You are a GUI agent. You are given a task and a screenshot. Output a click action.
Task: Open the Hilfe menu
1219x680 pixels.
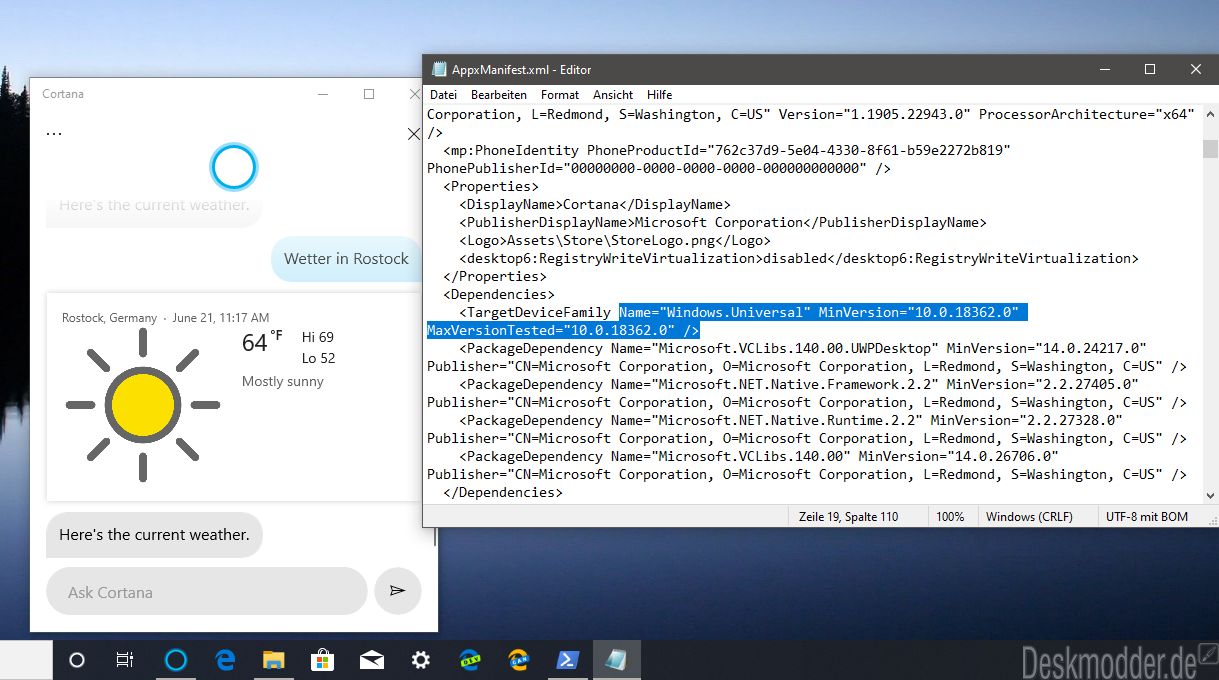click(659, 95)
